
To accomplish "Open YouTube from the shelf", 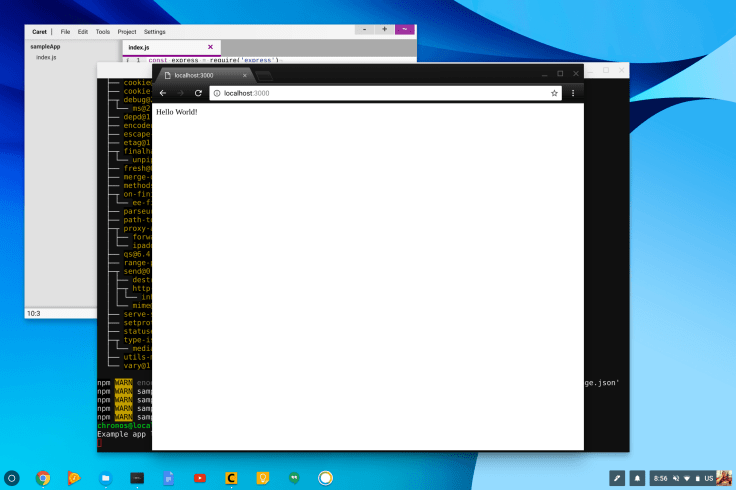I will (x=200, y=478).
